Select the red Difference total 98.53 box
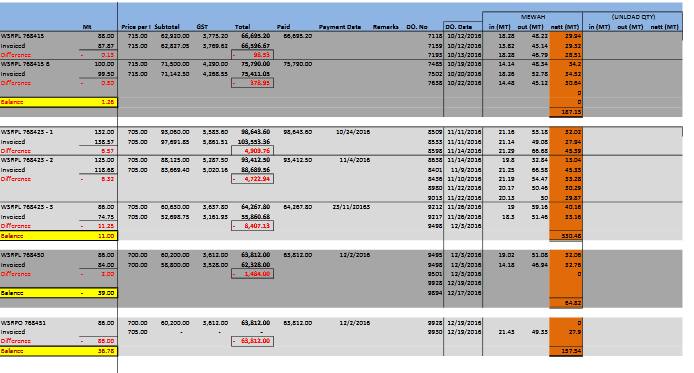Viewport: 694px width, 373px height. (x=252, y=55)
